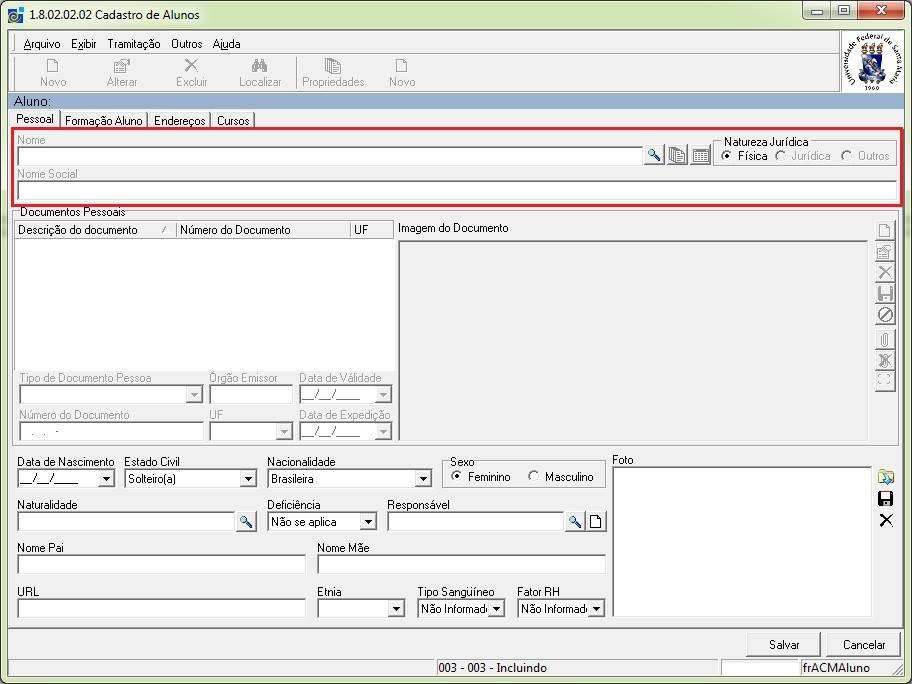This screenshot has height=684, width=912.
Task: Choose the Física natureza jurídica option
Action: [727, 156]
